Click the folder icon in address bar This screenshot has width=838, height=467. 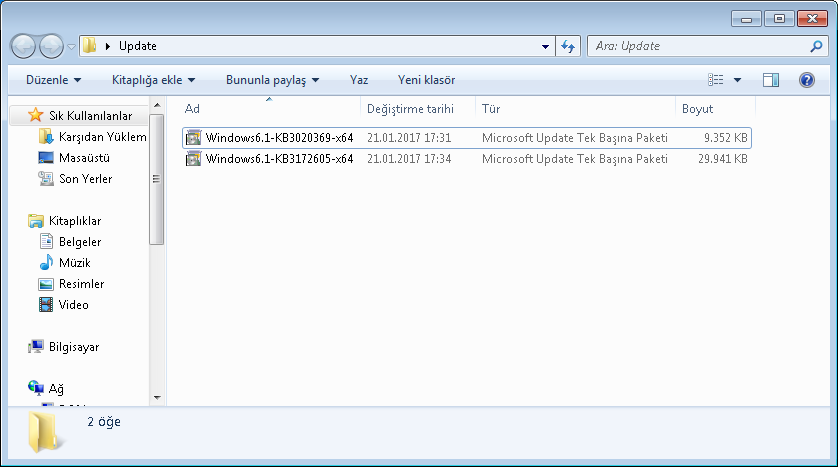[x=89, y=45]
